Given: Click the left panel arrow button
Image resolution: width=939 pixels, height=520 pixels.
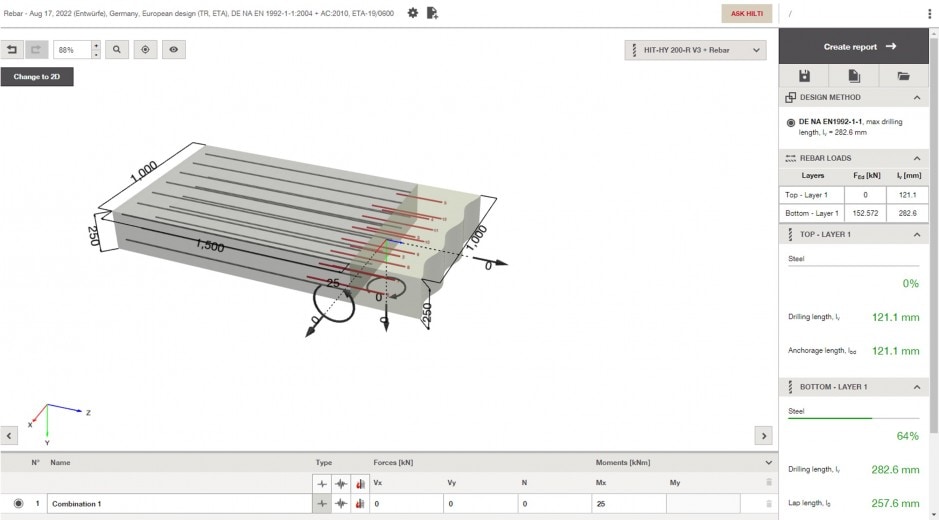Looking at the screenshot, I should [9, 436].
